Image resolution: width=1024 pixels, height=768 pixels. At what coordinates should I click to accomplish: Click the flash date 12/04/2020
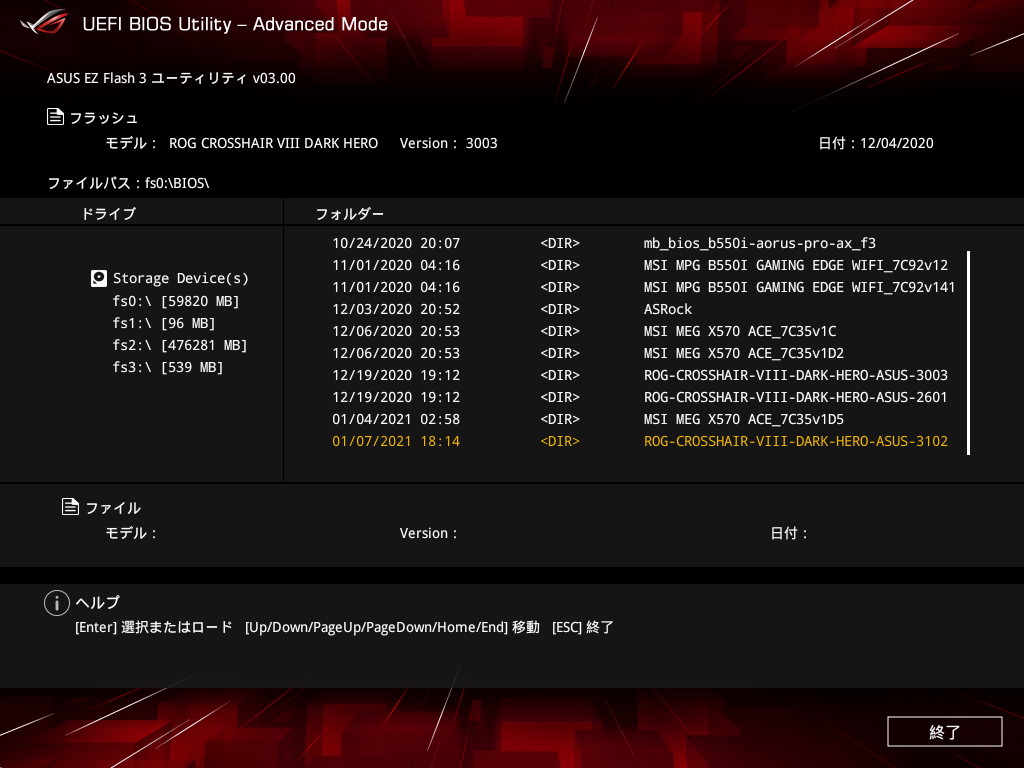point(897,143)
